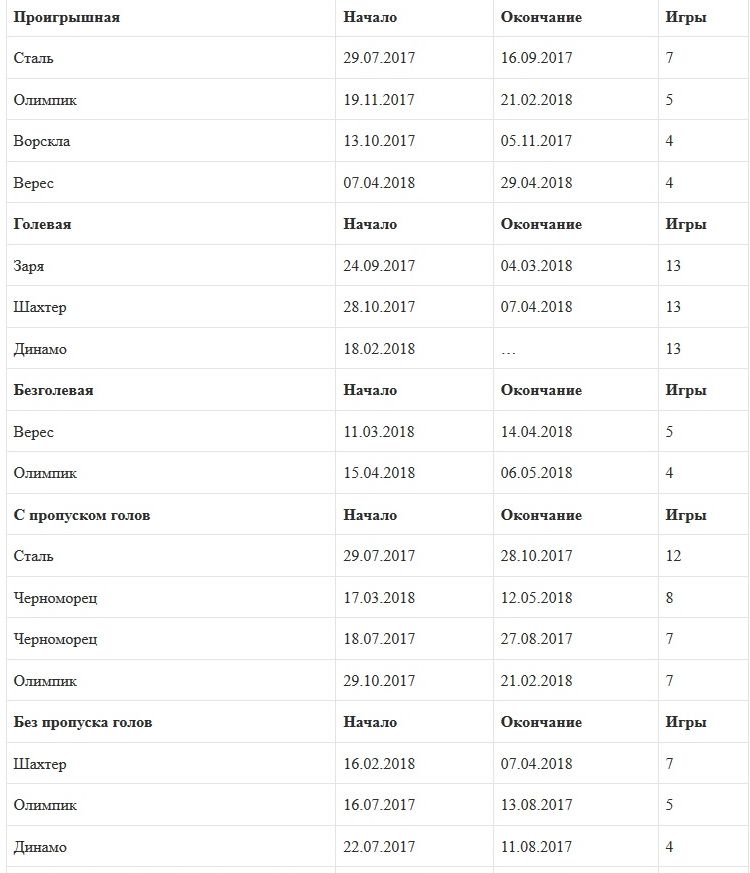Image resolution: width=750 pixels, height=873 pixels.
Task: Click the end date 05.11.2017
Action: [x=537, y=141]
